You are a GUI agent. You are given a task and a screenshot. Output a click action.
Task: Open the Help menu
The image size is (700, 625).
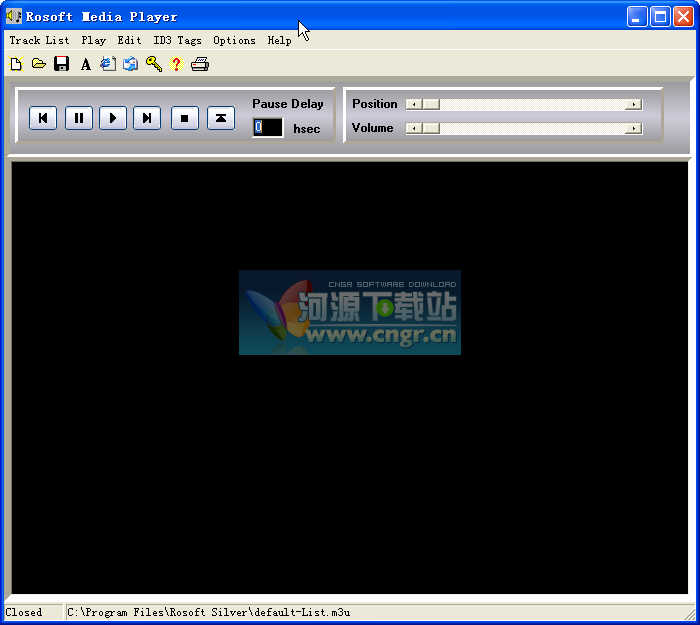(x=279, y=41)
